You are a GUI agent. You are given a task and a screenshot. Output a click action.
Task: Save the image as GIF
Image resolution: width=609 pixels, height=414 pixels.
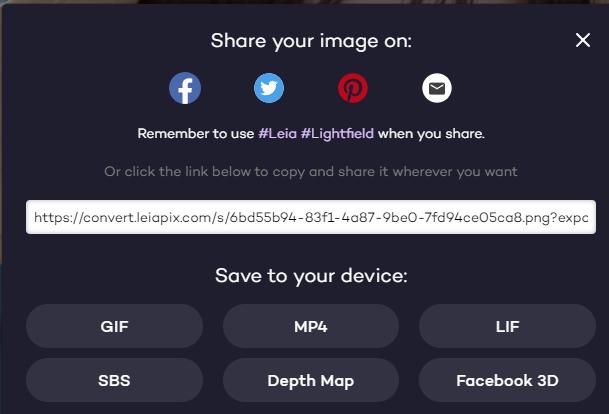coord(114,326)
